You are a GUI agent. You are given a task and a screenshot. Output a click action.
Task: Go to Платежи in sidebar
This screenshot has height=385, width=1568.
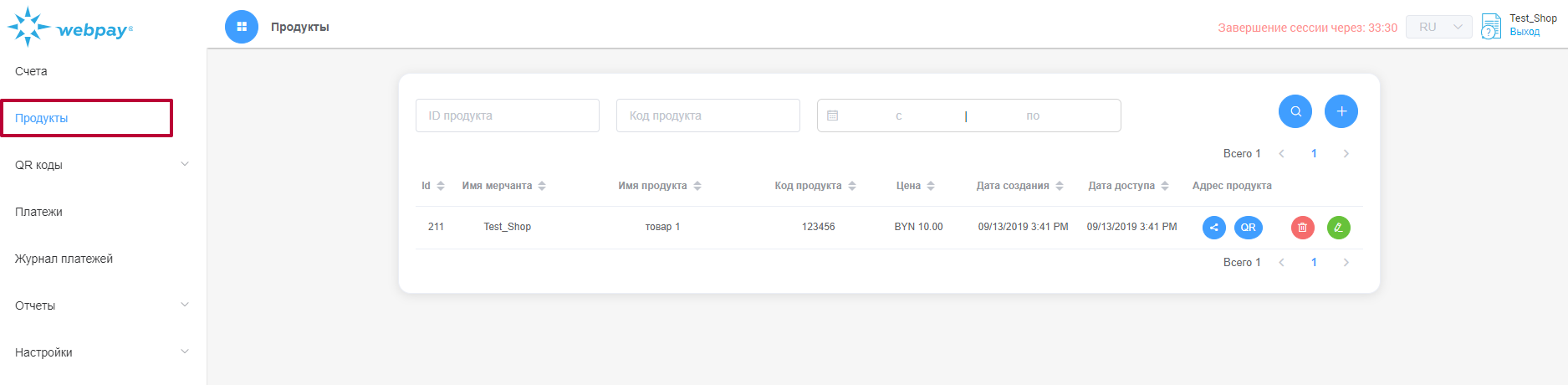tap(38, 212)
